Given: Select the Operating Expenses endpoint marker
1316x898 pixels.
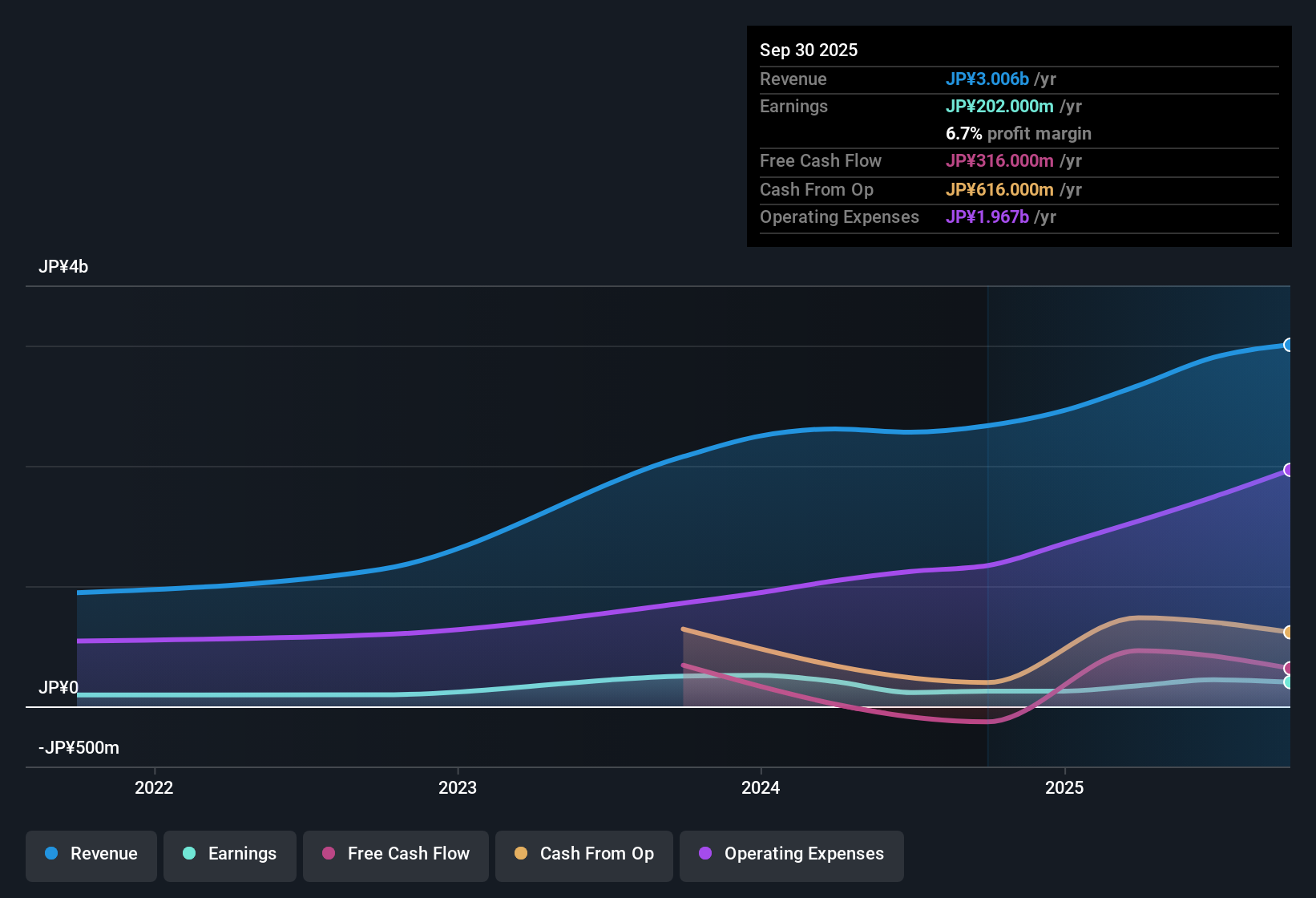Looking at the screenshot, I should click(x=1288, y=469).
